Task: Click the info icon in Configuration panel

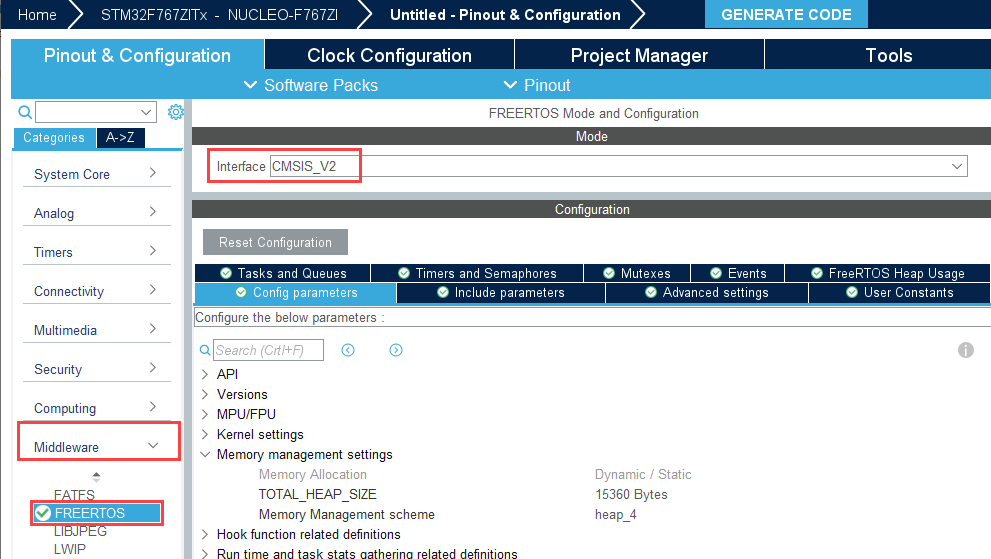Action: coord(965,350)
